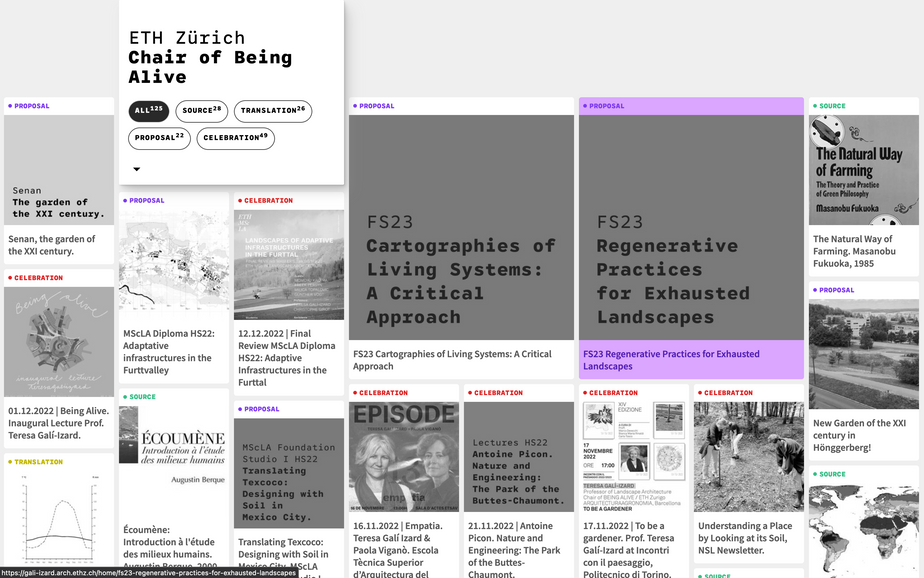This screenshot has height=578, width=924.
Task: Open MScLA Diploma HS22 map thumbnail
Action: coord(173,264)
